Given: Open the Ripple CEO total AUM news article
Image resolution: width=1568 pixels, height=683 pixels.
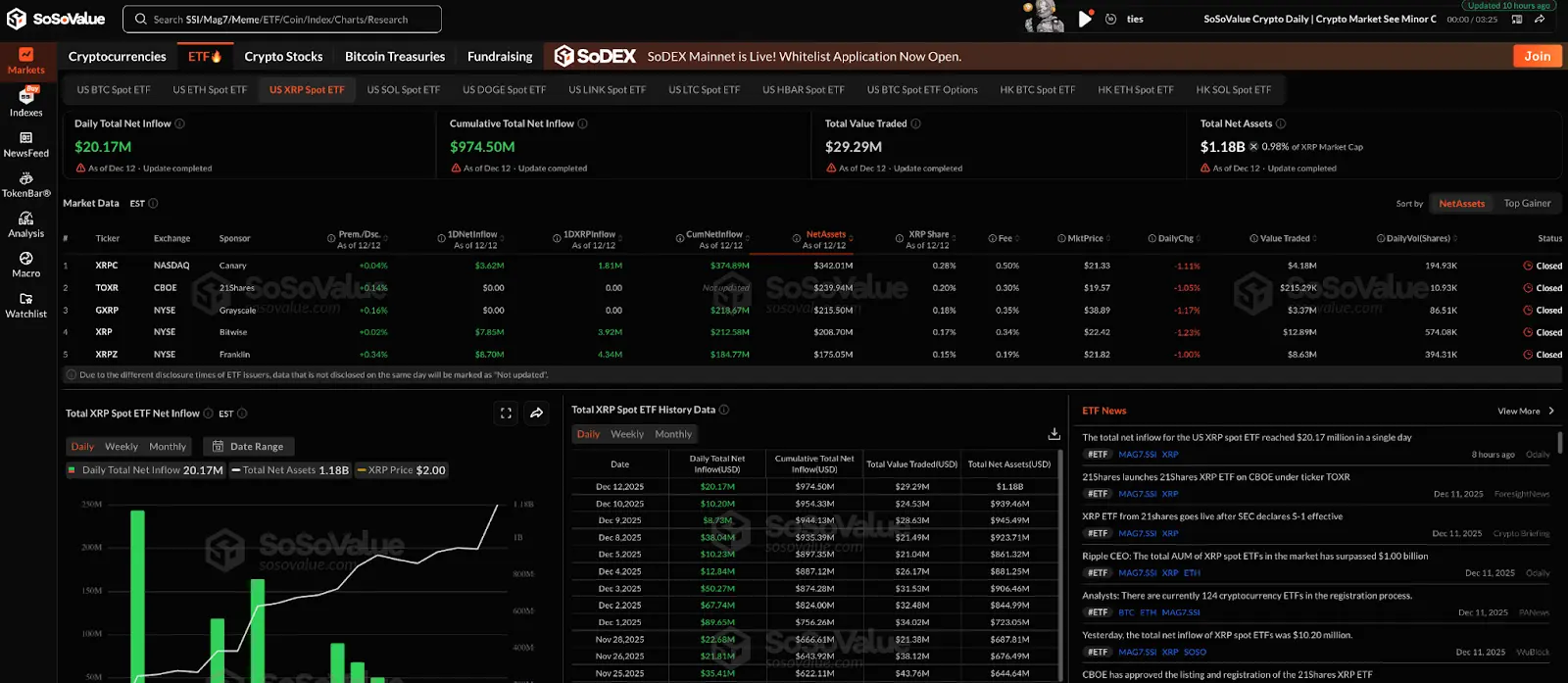Looking at the screenshot, I should tap(1254, 556).
